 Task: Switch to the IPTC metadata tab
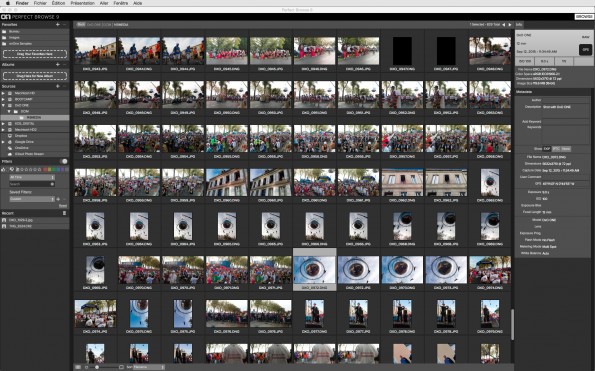pos(556,149)
